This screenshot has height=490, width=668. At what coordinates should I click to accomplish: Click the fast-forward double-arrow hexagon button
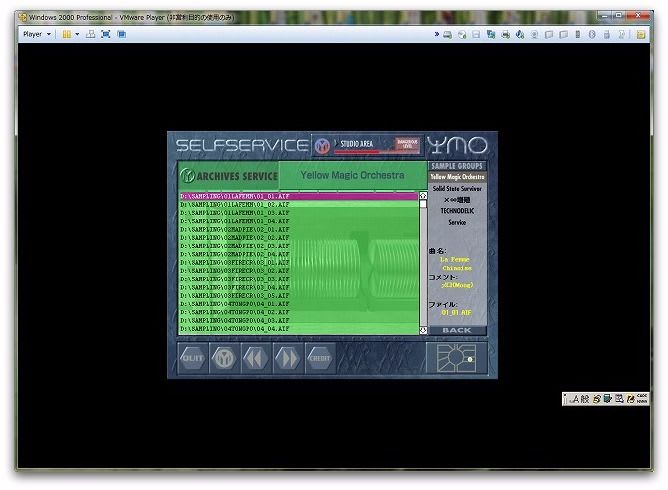point(288,358)
